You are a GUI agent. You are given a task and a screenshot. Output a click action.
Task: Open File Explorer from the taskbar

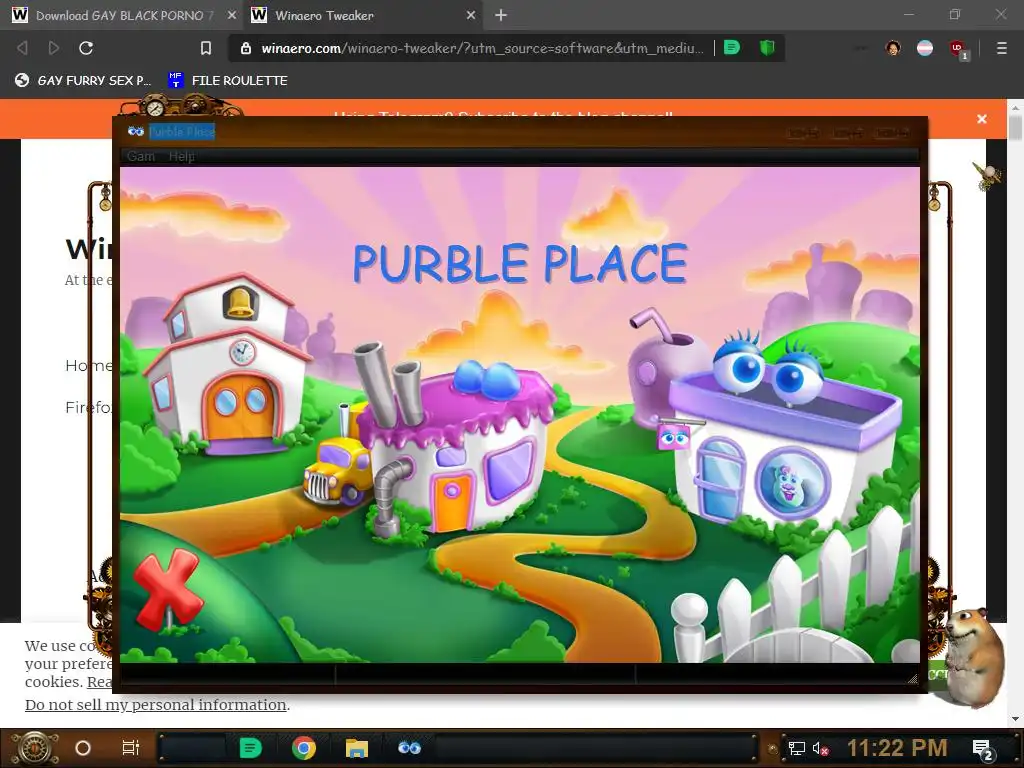[x=357, y=748]
